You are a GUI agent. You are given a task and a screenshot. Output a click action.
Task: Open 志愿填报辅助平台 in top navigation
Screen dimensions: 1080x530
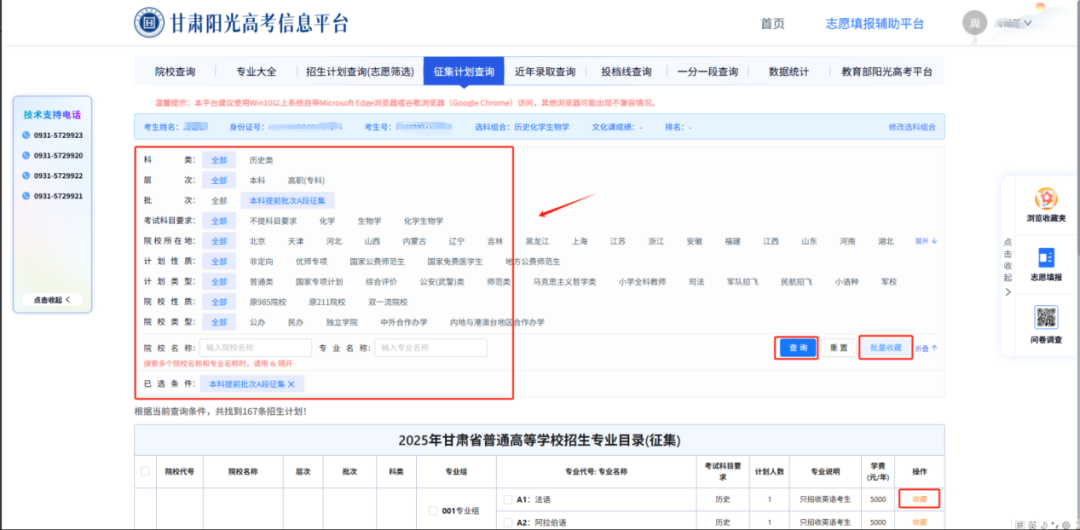(875, 23)
